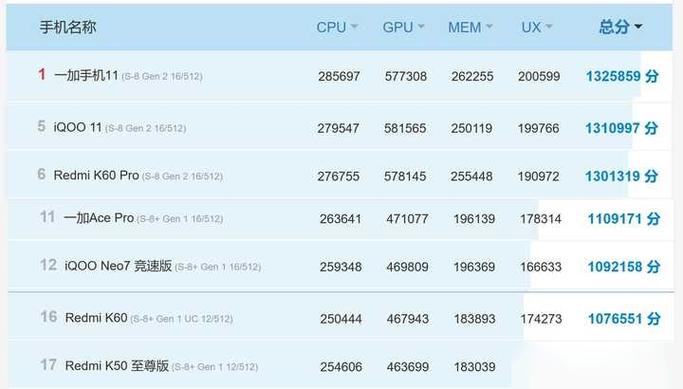Viewport: 683px width, 389px height.
Task: Click total score 1301319 分
Action: click(621, 176)
